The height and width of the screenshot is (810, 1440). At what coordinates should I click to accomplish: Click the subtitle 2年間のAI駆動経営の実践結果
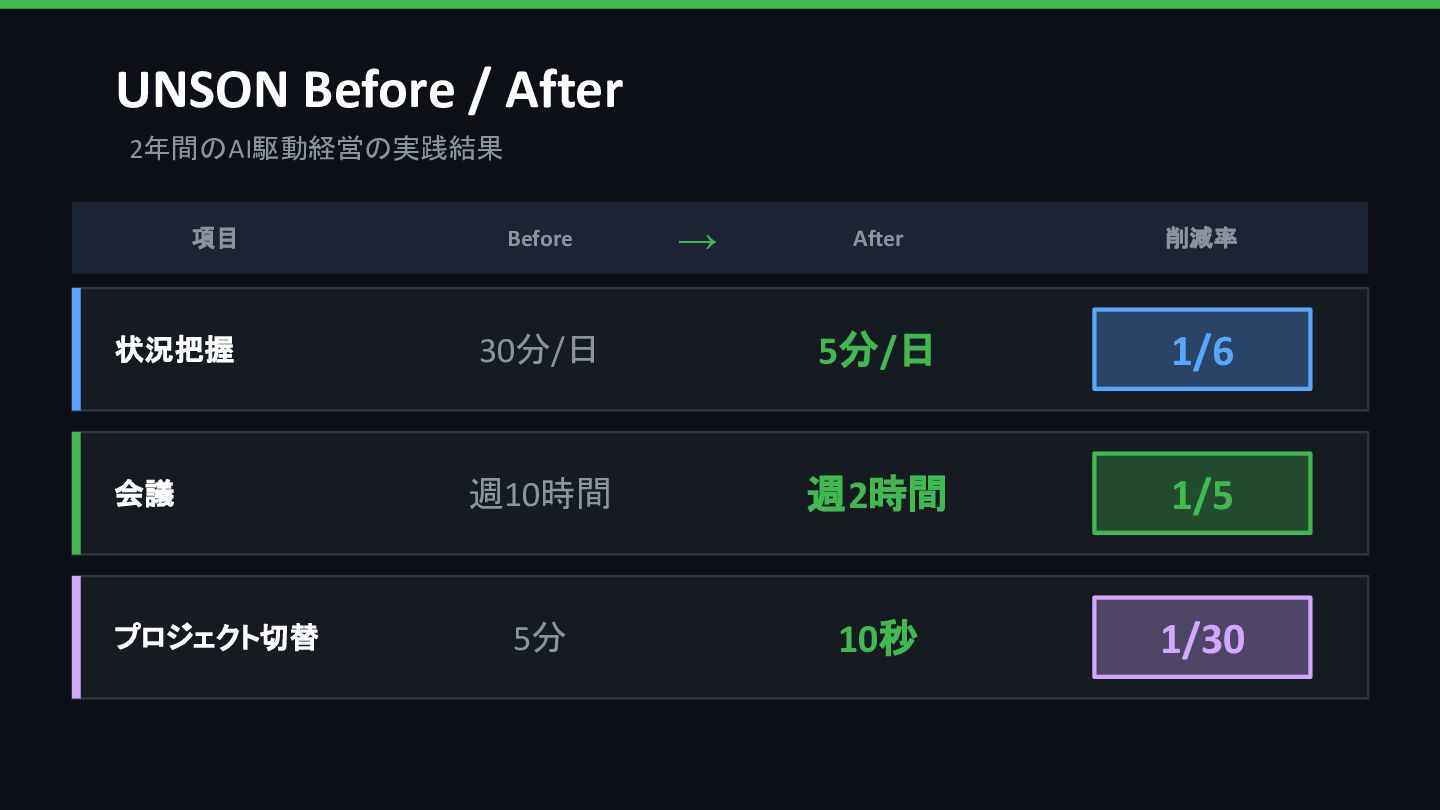tap(316, 149)
